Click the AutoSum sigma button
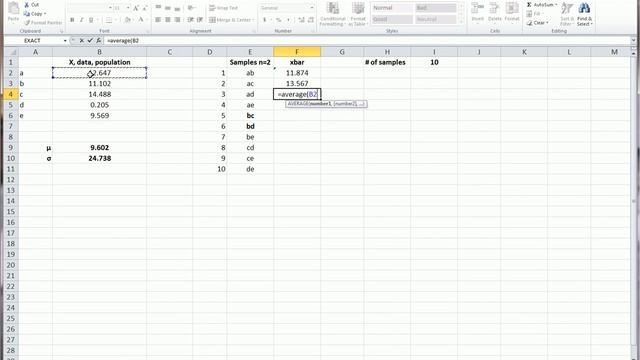The height and width of the screenshot is (360, 640). [541, 4]
